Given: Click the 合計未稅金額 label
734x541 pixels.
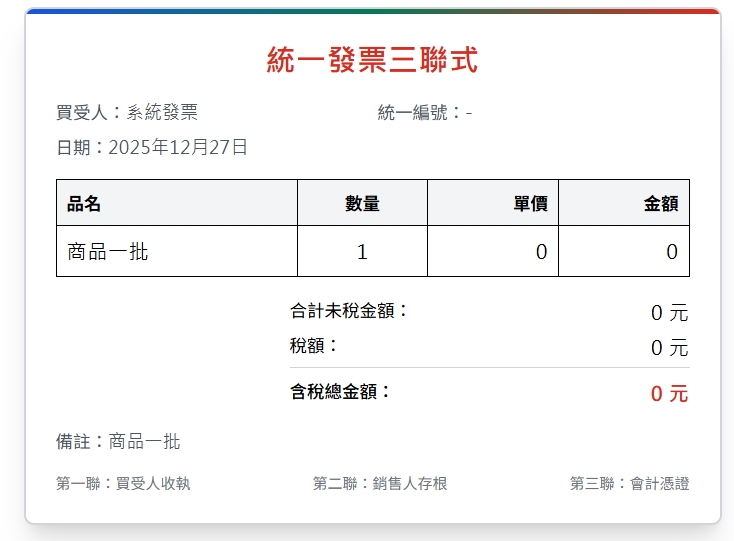Looking at the screenshot, I should pyautogui.click(x=349, y=311).
